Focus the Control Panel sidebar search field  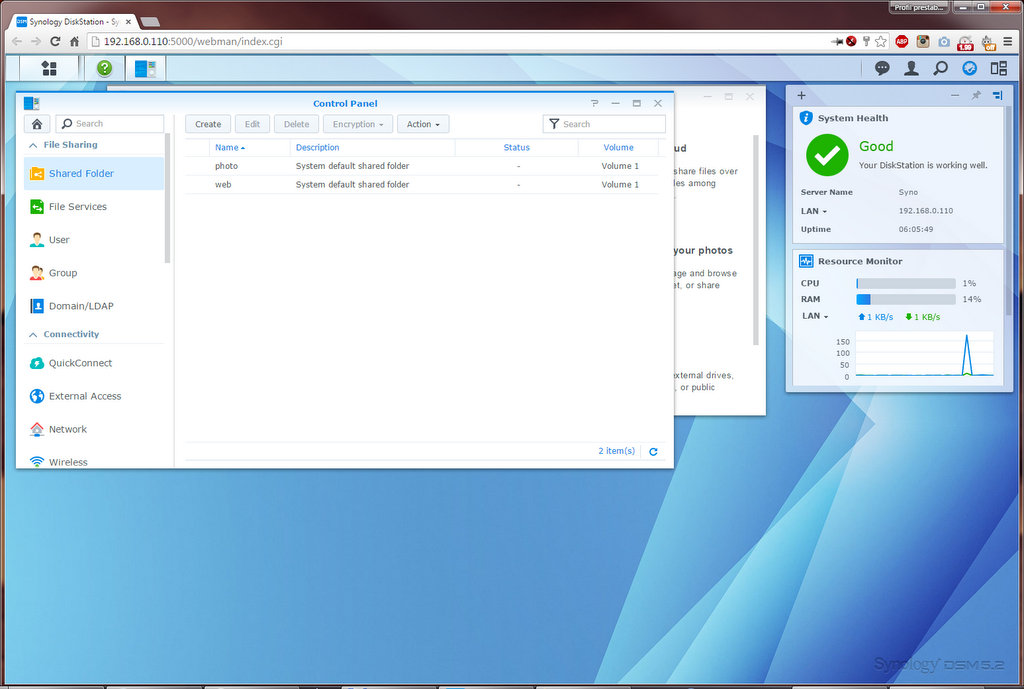pyautogui.click(x=110, y=123)
